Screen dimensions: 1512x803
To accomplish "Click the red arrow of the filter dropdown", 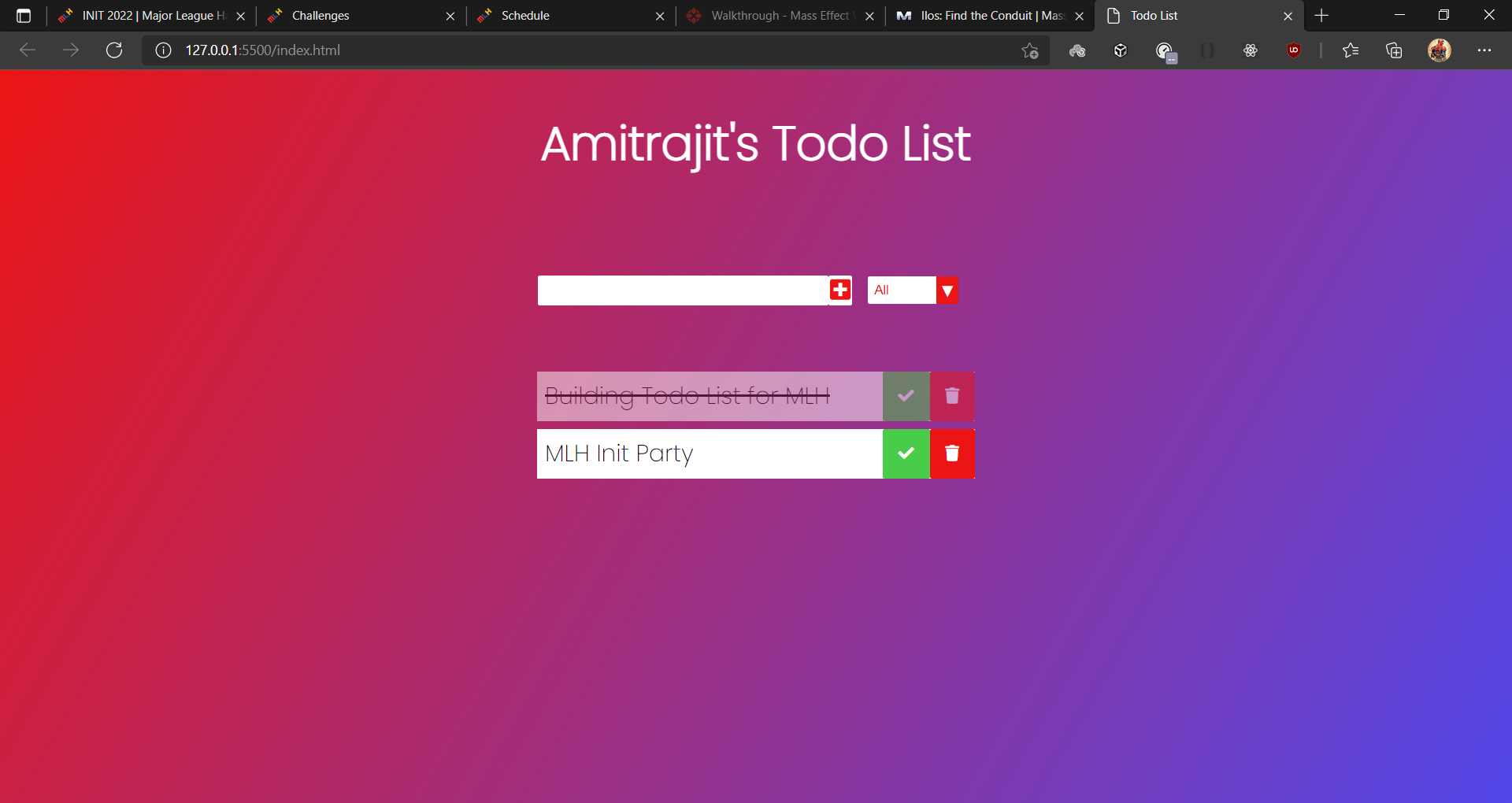I will (947, 290).
